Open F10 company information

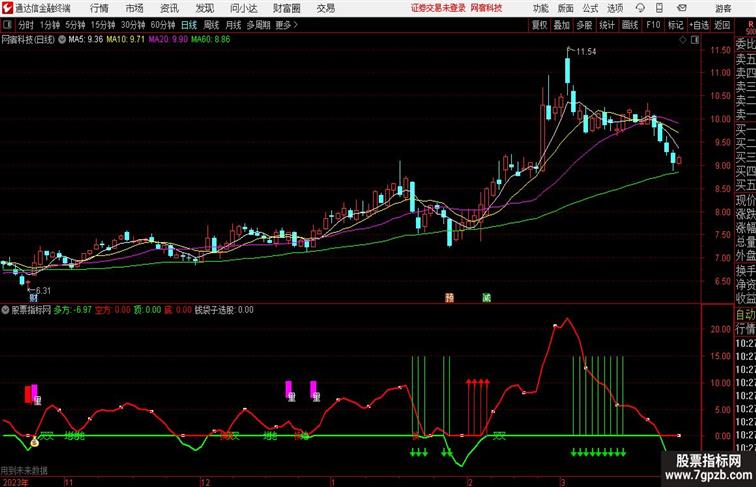coord(653,25)
